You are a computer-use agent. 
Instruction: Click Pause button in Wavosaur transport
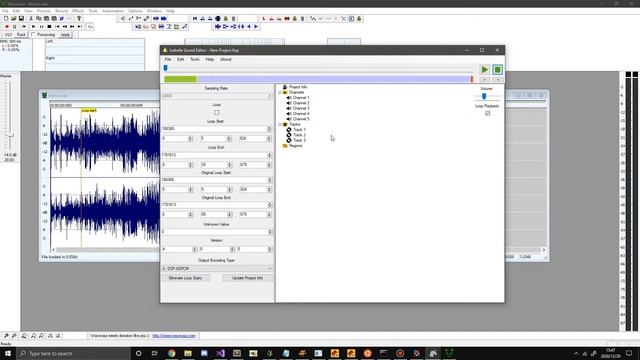point(41,27)
